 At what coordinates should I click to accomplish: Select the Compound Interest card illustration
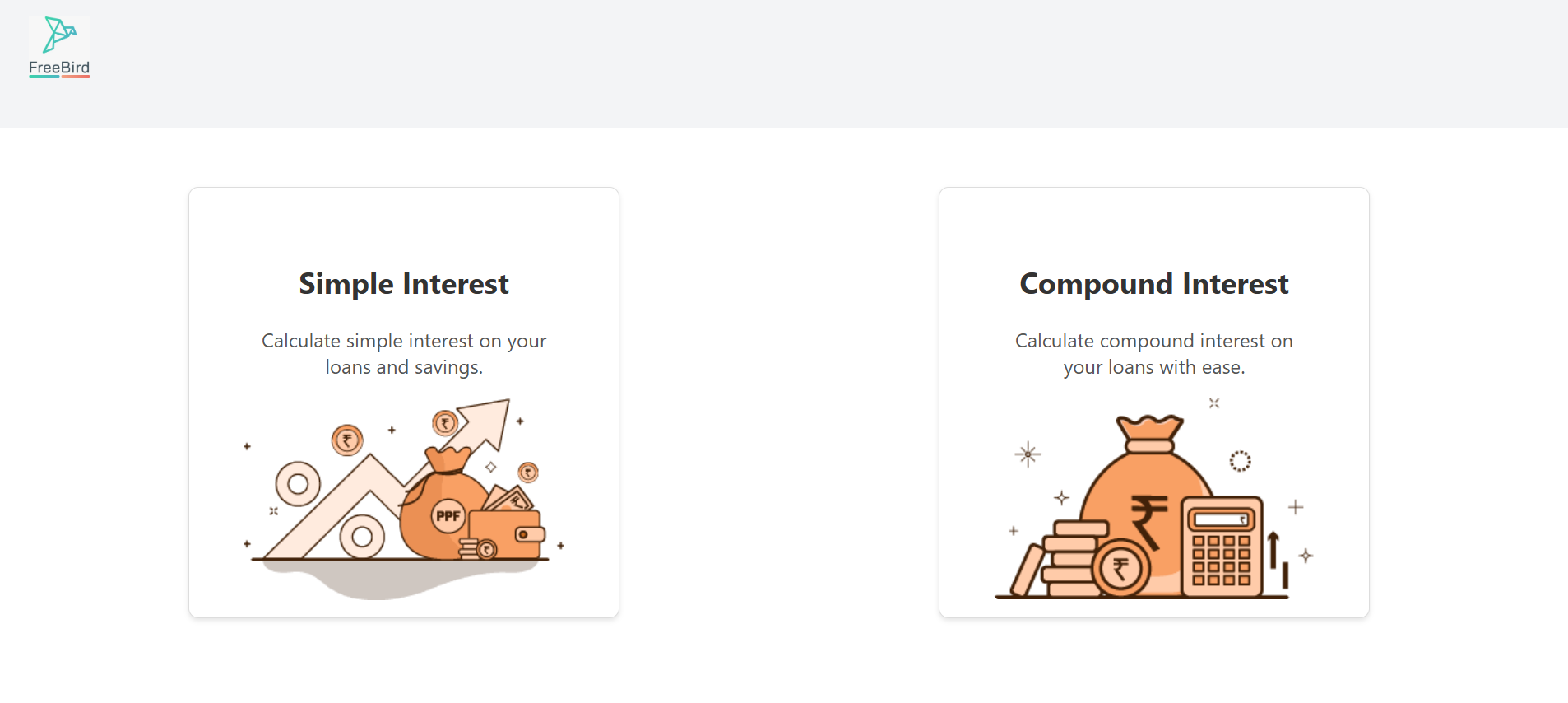[1152, 502]
